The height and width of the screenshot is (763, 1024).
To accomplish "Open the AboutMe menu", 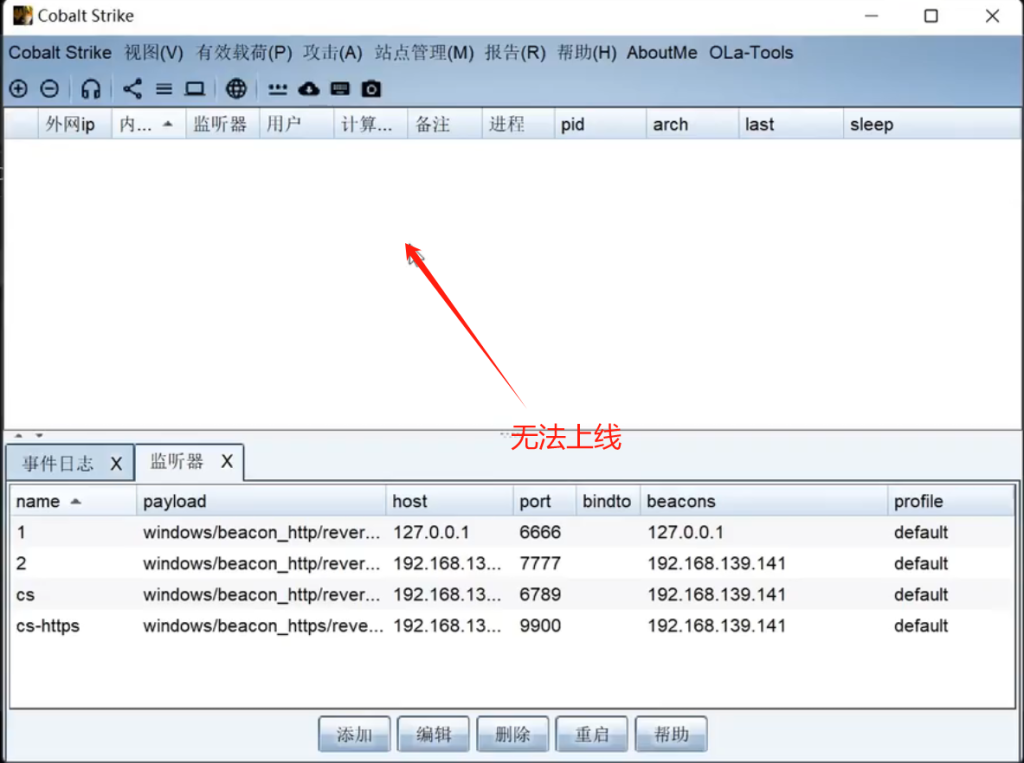I will [662, 53].
